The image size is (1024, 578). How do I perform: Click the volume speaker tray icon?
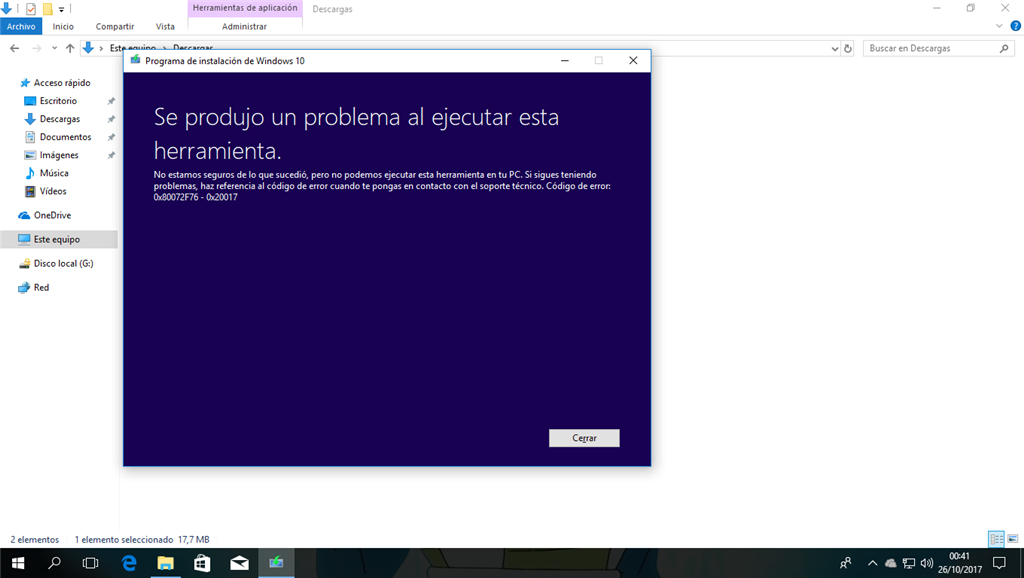[x=926, y=563]
